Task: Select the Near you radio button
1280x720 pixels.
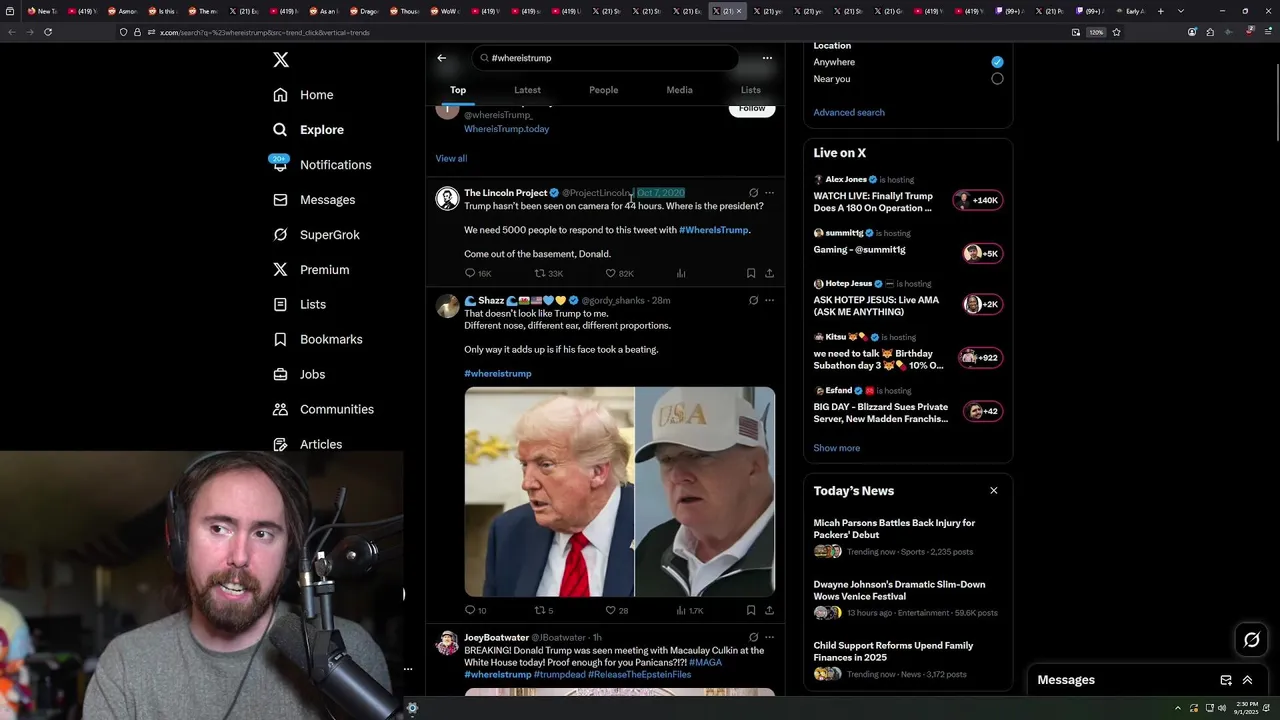Action: coord(997,79)
